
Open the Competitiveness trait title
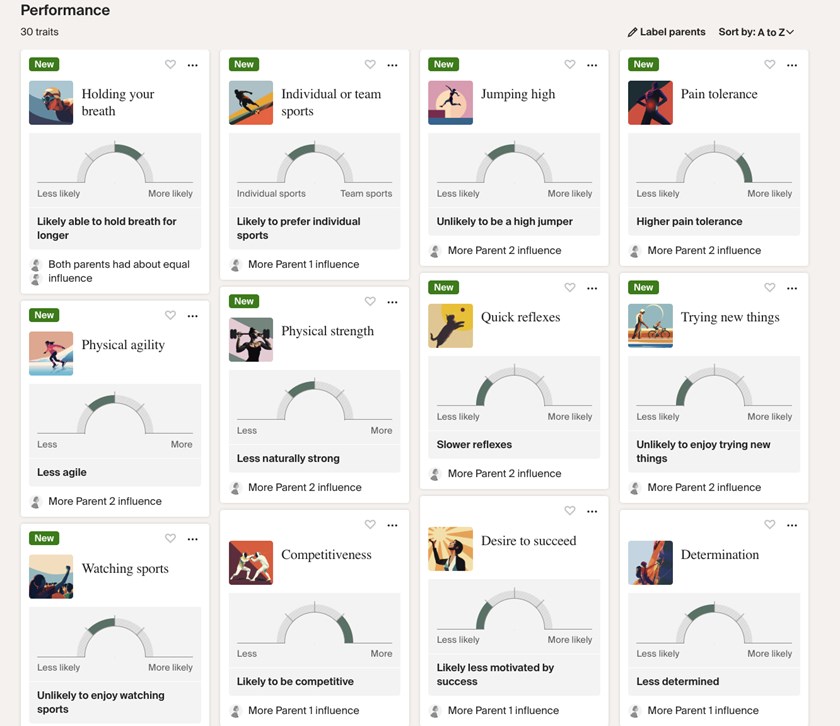(326, 555)
